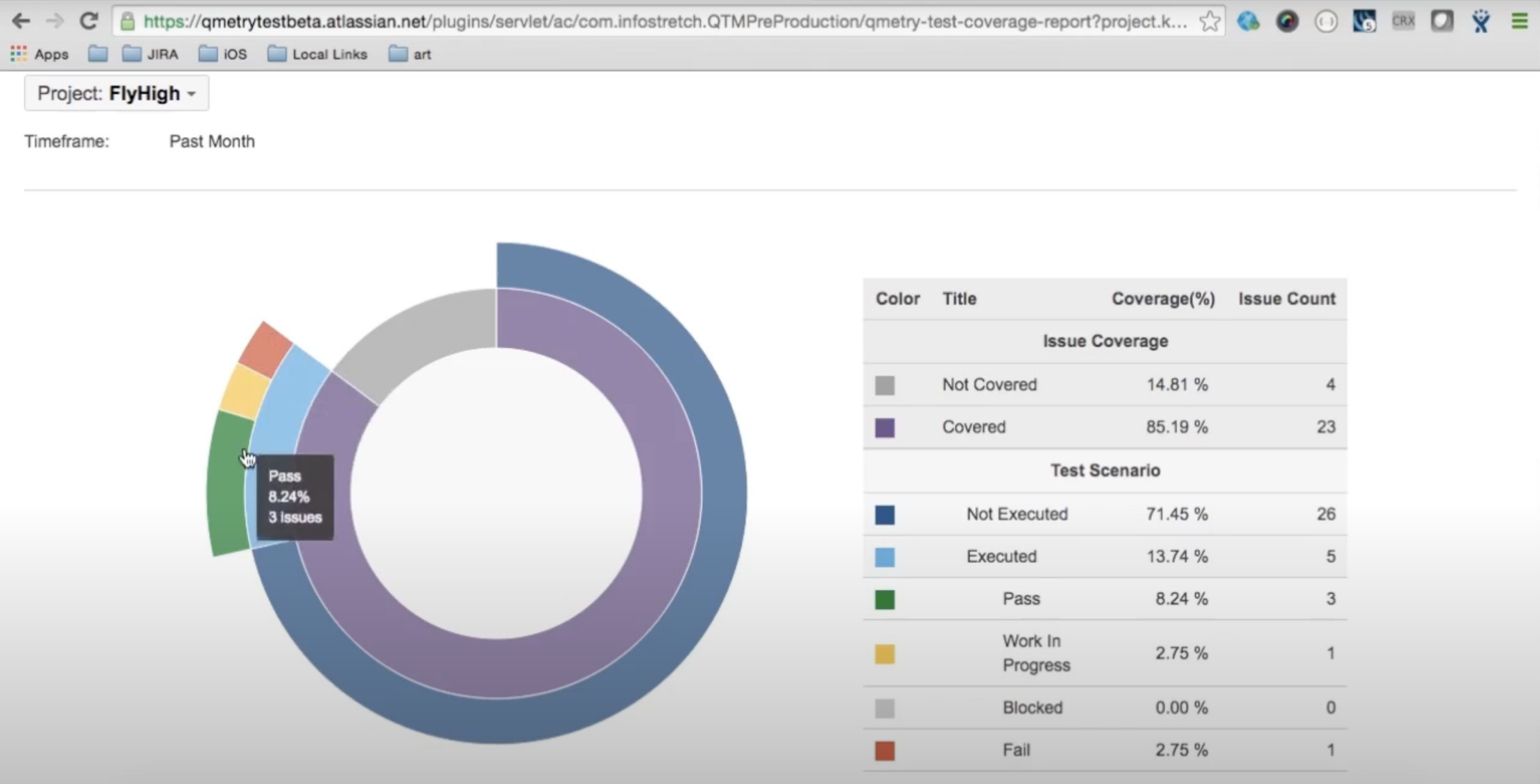Click the Test Scenario section heading

(1105, 471)
